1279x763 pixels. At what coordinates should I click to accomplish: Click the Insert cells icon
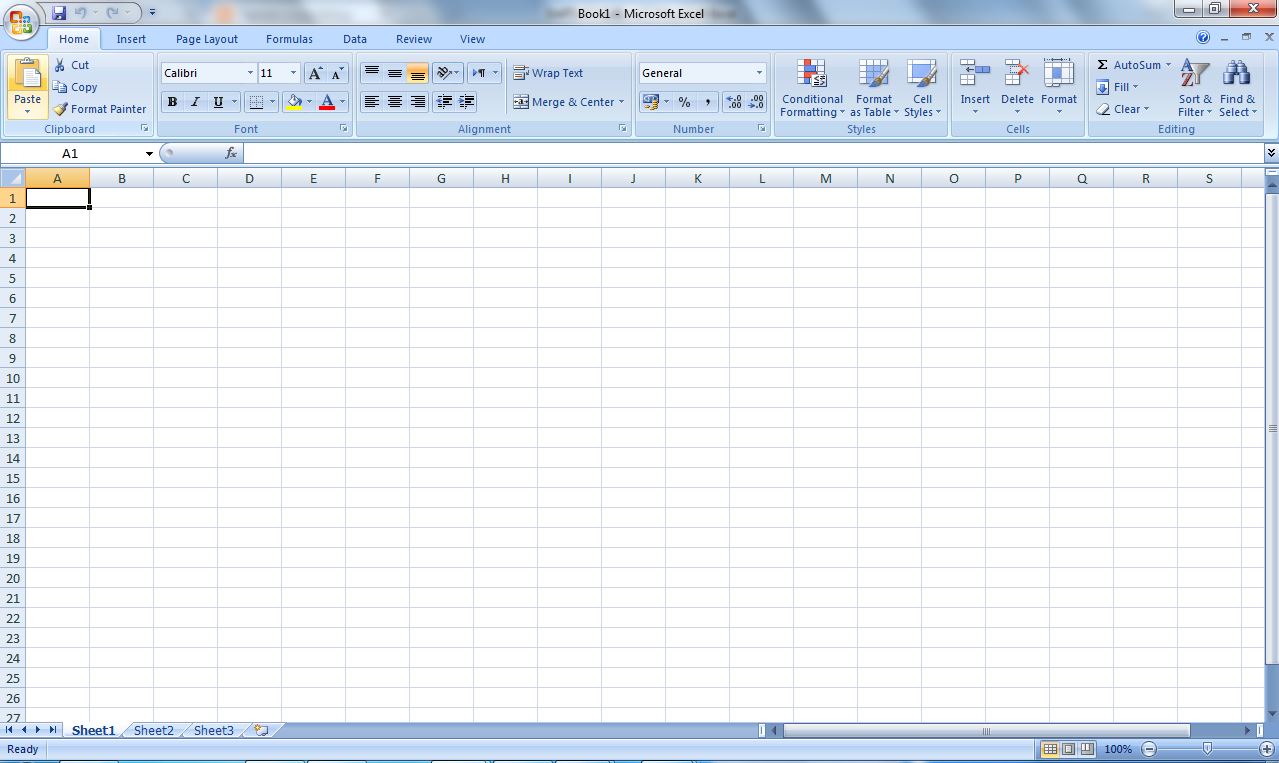pos(975,74)
